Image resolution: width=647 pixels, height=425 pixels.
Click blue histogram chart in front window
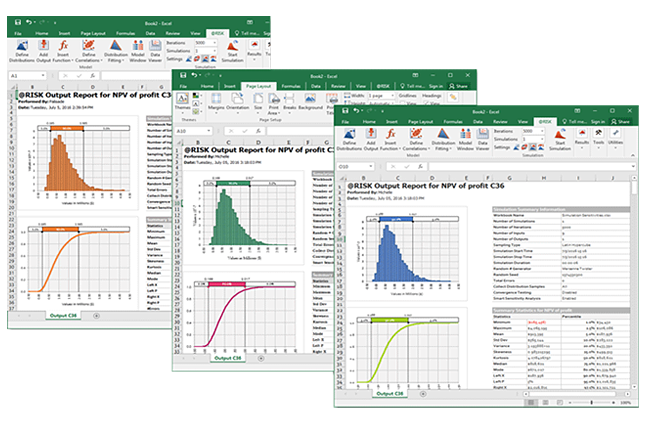coord(406,253)
